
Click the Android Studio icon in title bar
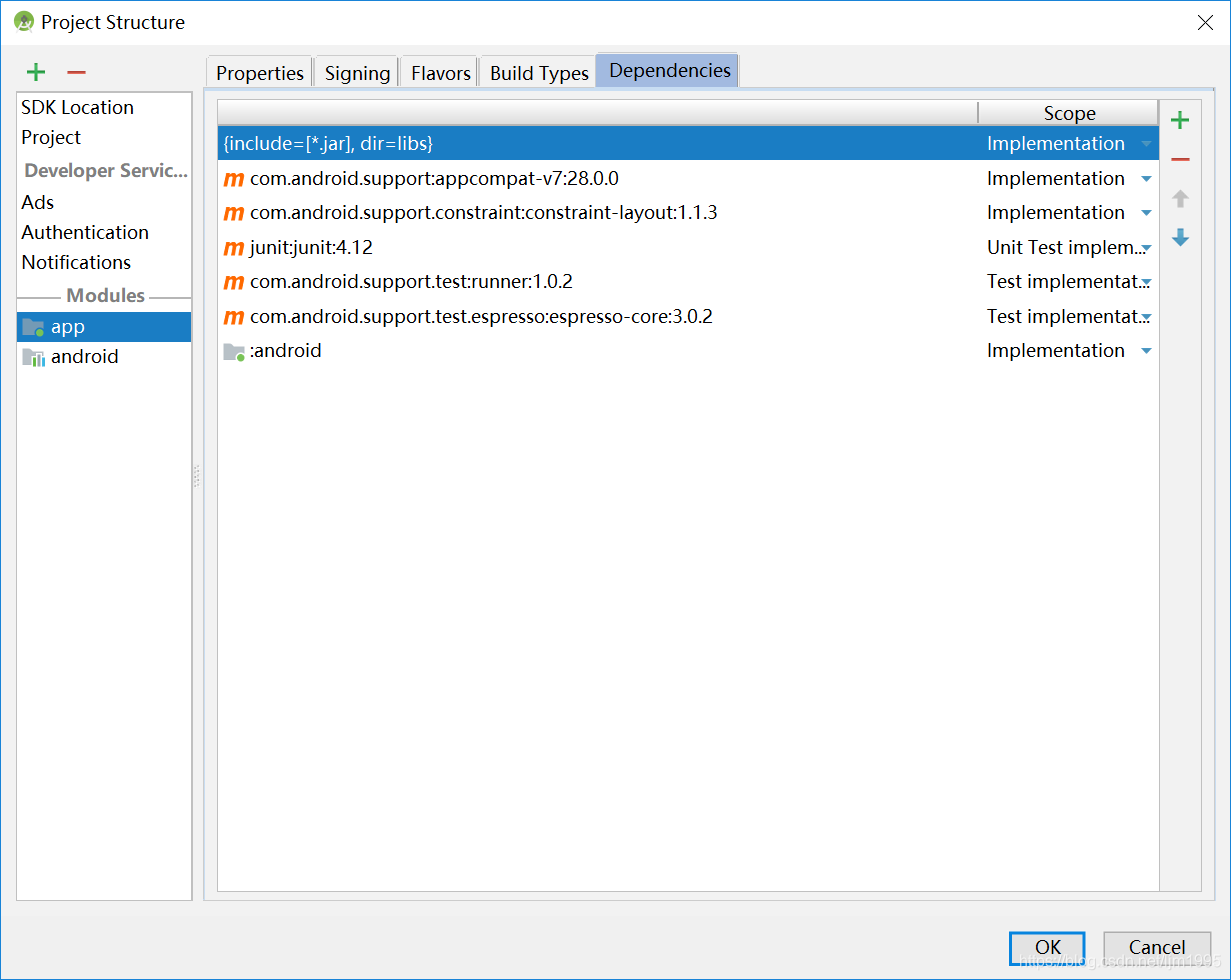tap(24, 21)
